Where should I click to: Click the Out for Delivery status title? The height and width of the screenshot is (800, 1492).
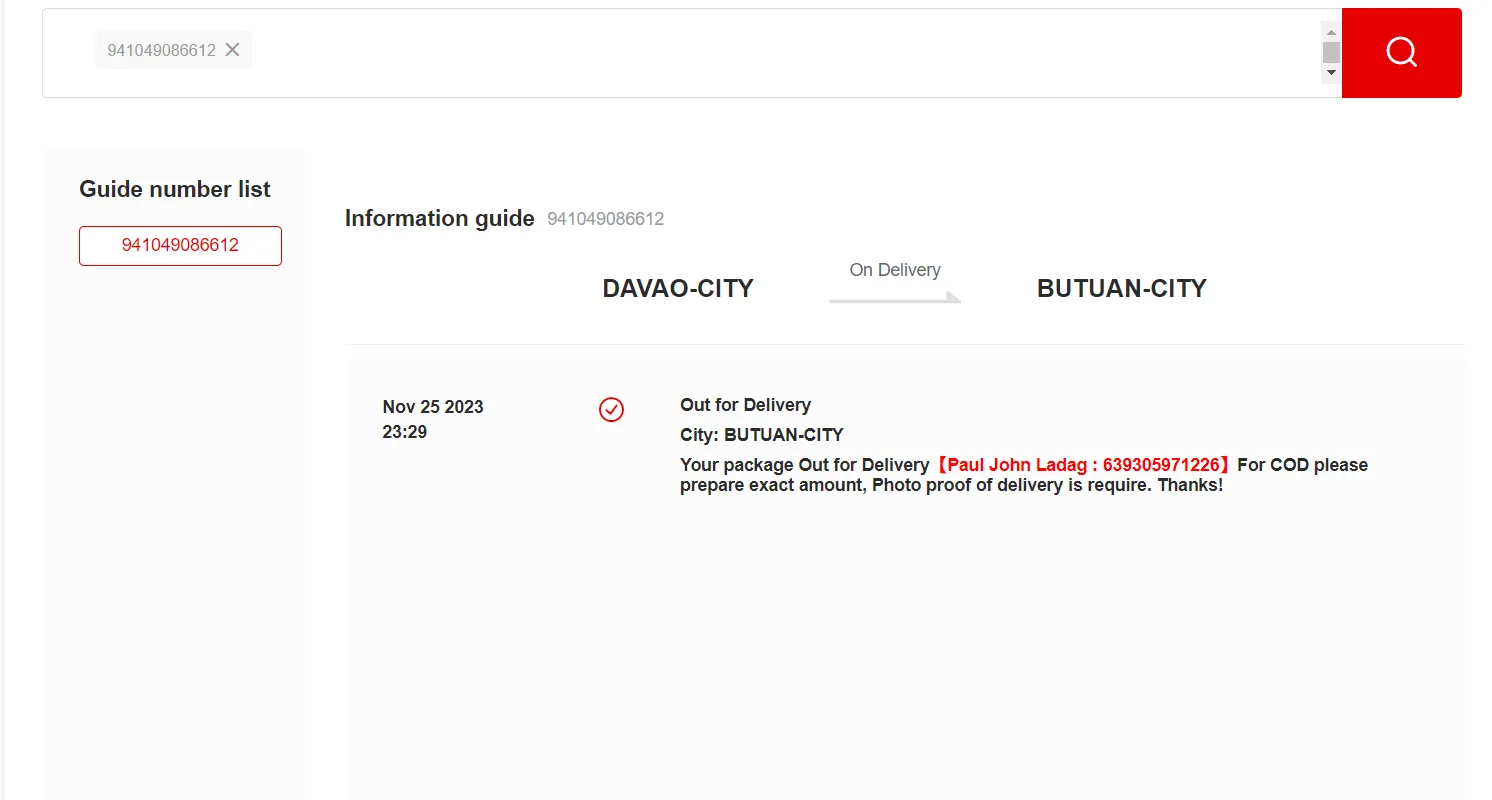pyautogui.click(x=745, y=405)
